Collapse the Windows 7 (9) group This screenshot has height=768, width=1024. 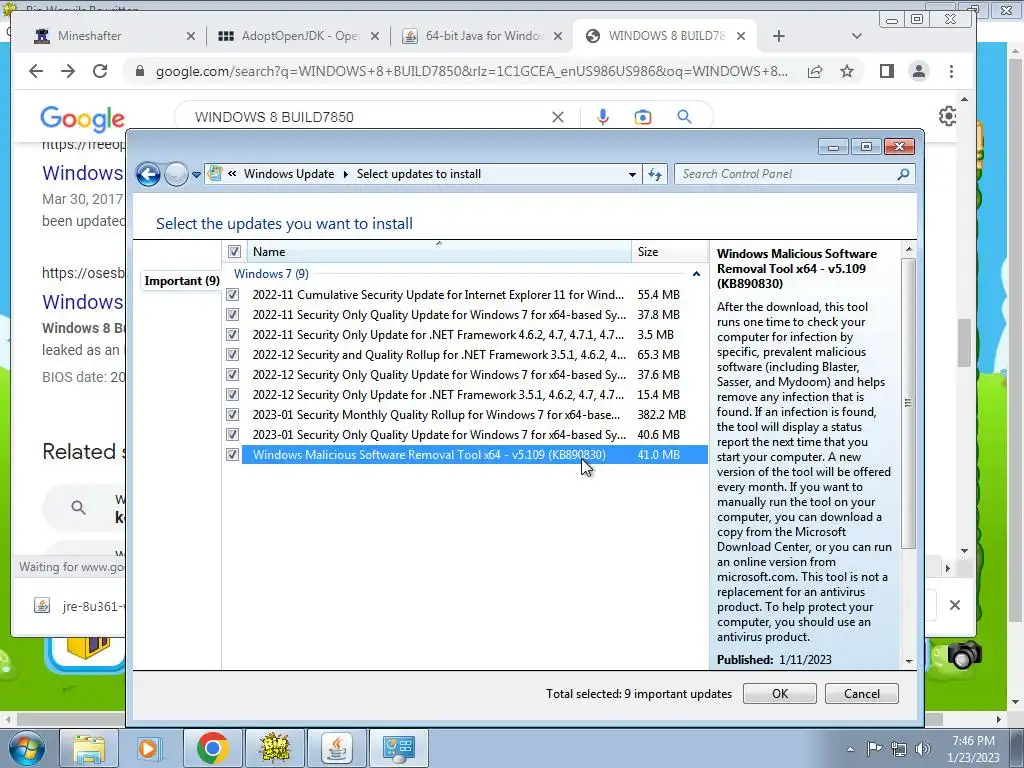(x=696, y=274)
